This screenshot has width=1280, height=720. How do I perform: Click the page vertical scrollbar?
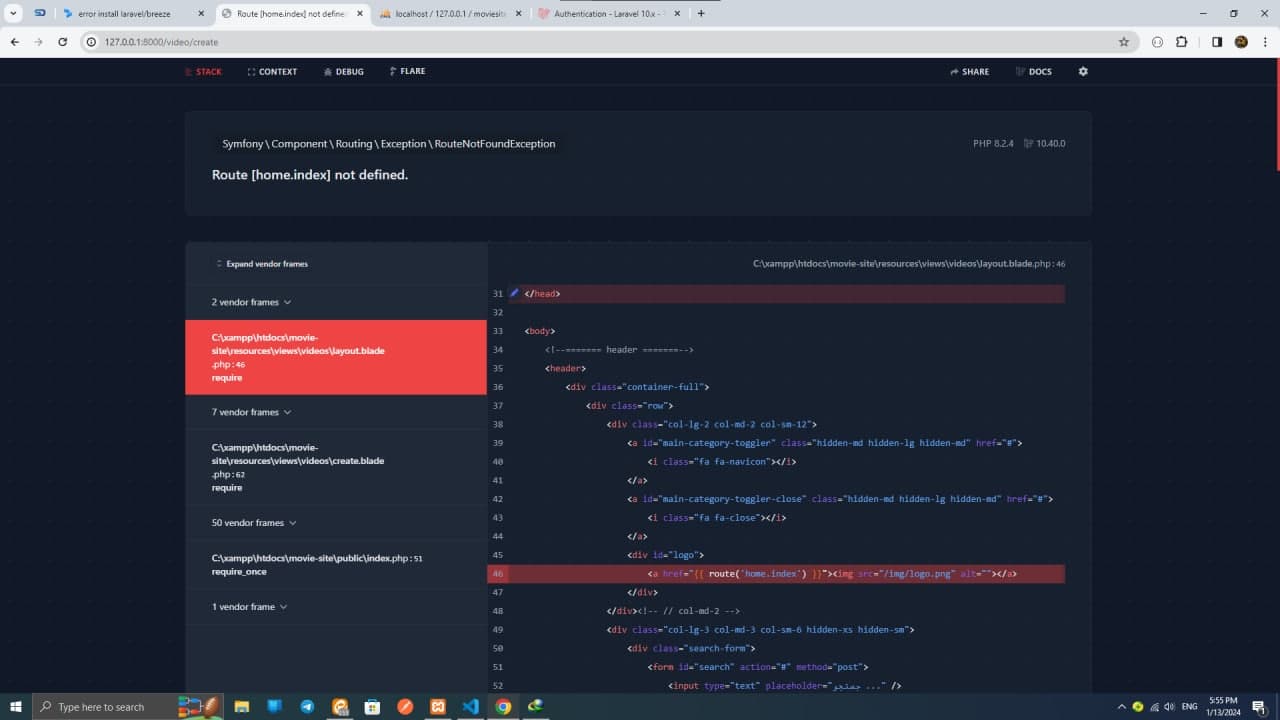pyautogui.click(x=1276, y=115)
